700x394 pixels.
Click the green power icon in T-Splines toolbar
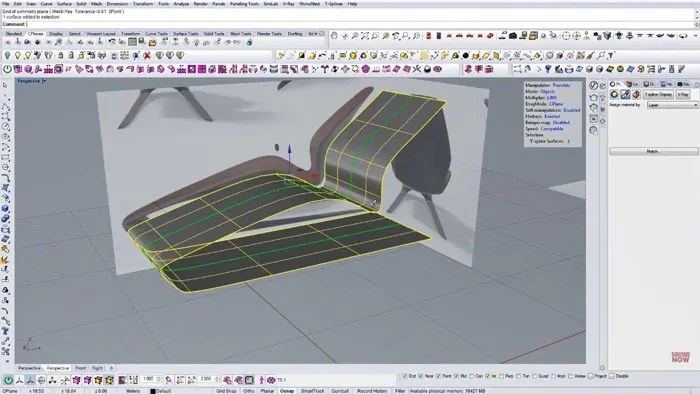tap(7, 69)
